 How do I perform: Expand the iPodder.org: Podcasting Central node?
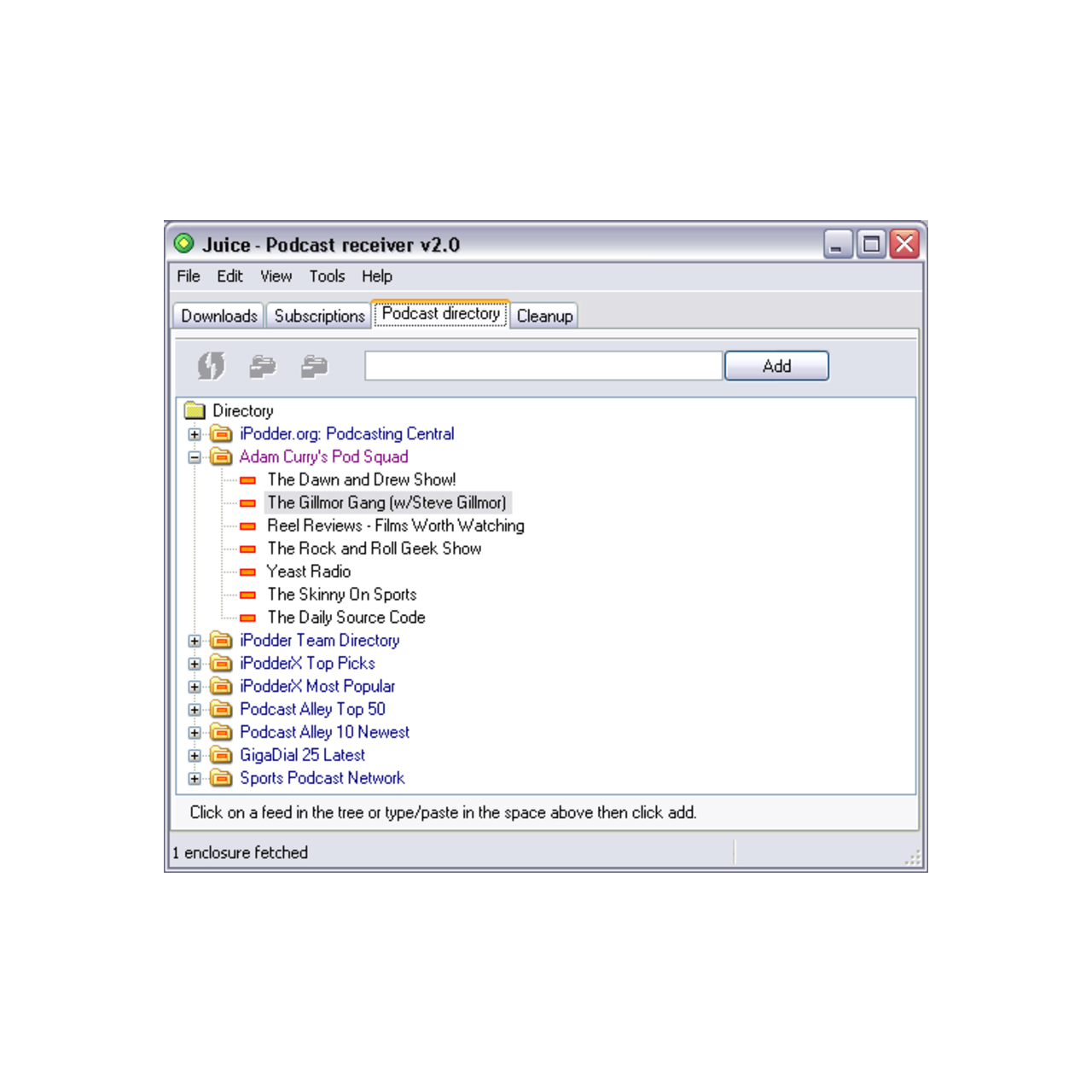195,433
